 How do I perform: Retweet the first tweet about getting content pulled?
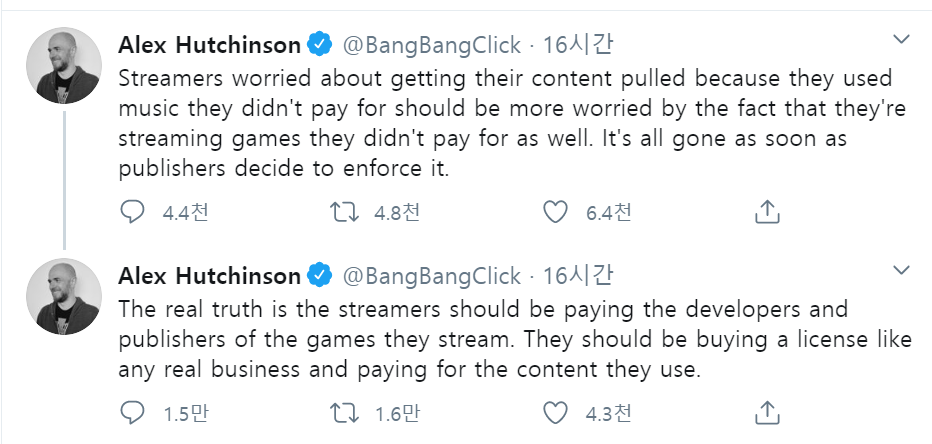[342, 211]
